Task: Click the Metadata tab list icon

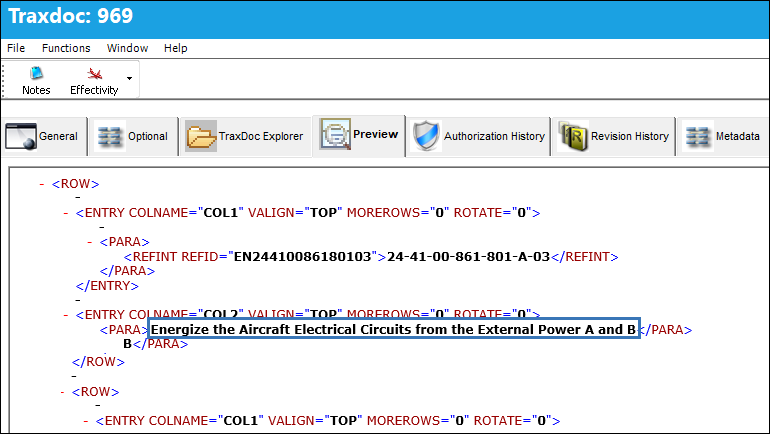Action: [697, 136]
